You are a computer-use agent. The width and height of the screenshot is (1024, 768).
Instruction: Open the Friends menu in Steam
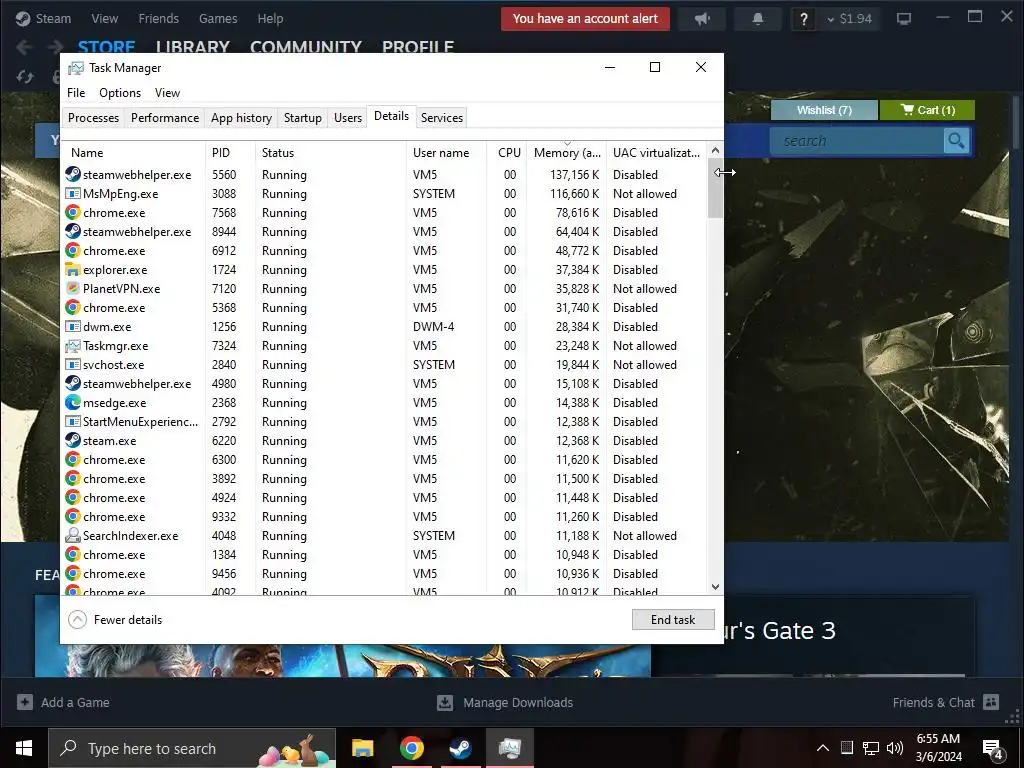(x=159, y=19)
